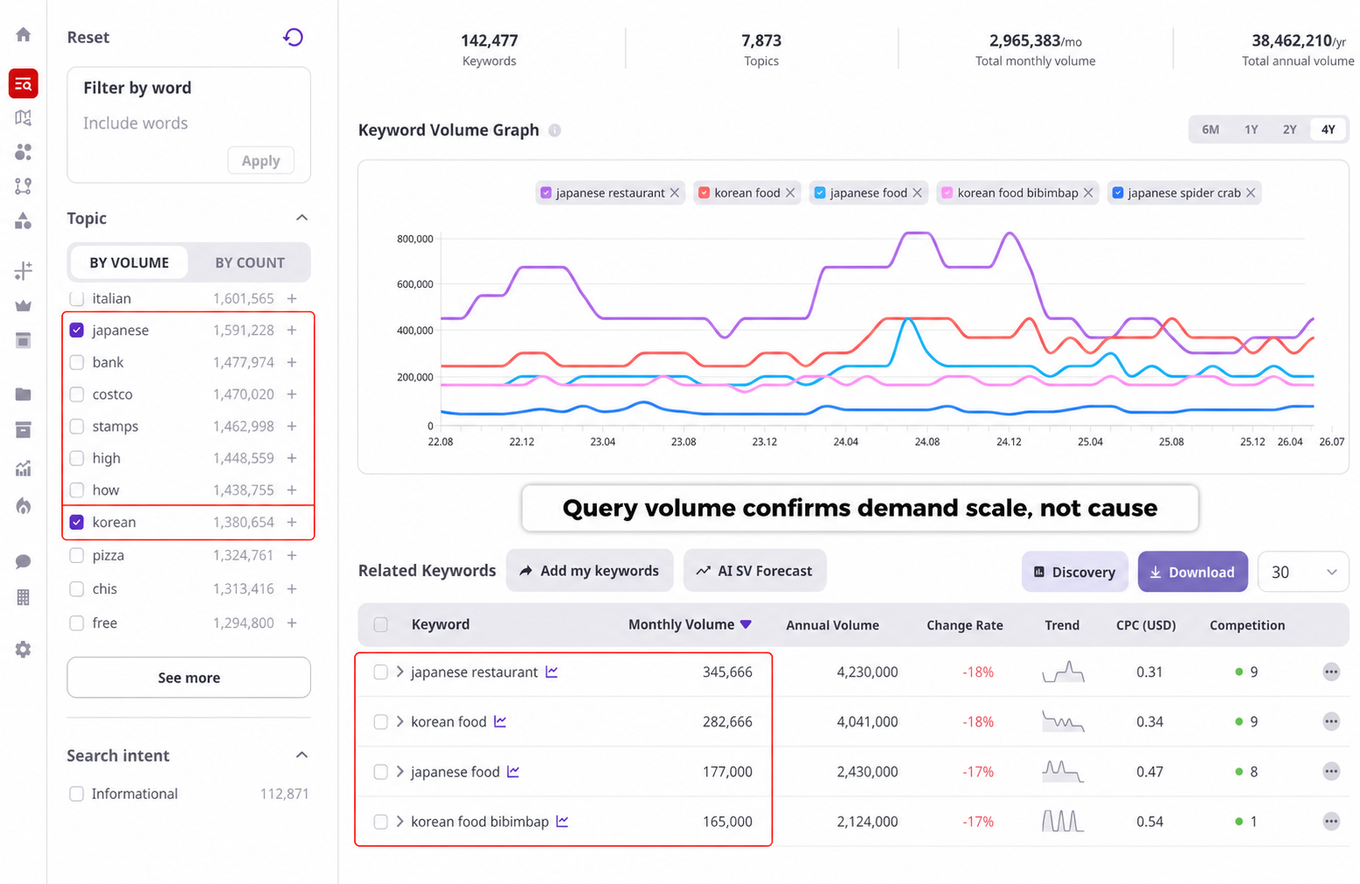
Task: Add pizza topic with plus icon
Action: point(292,555)
